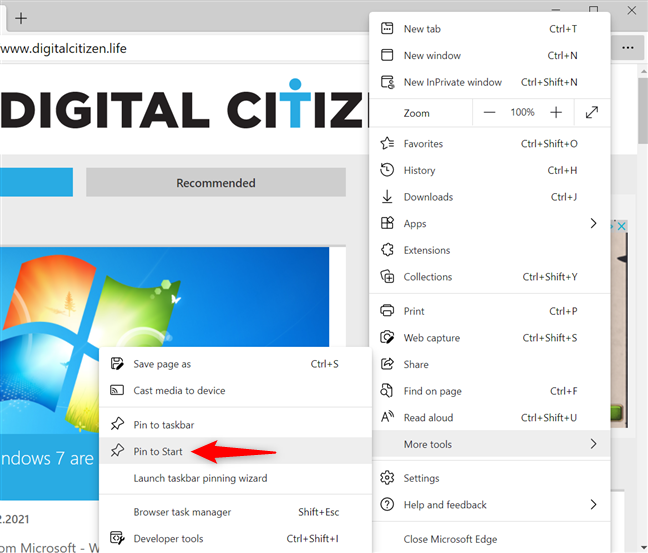Click the Find on page icon
The image size is (648, 553).
coord(386,391)
